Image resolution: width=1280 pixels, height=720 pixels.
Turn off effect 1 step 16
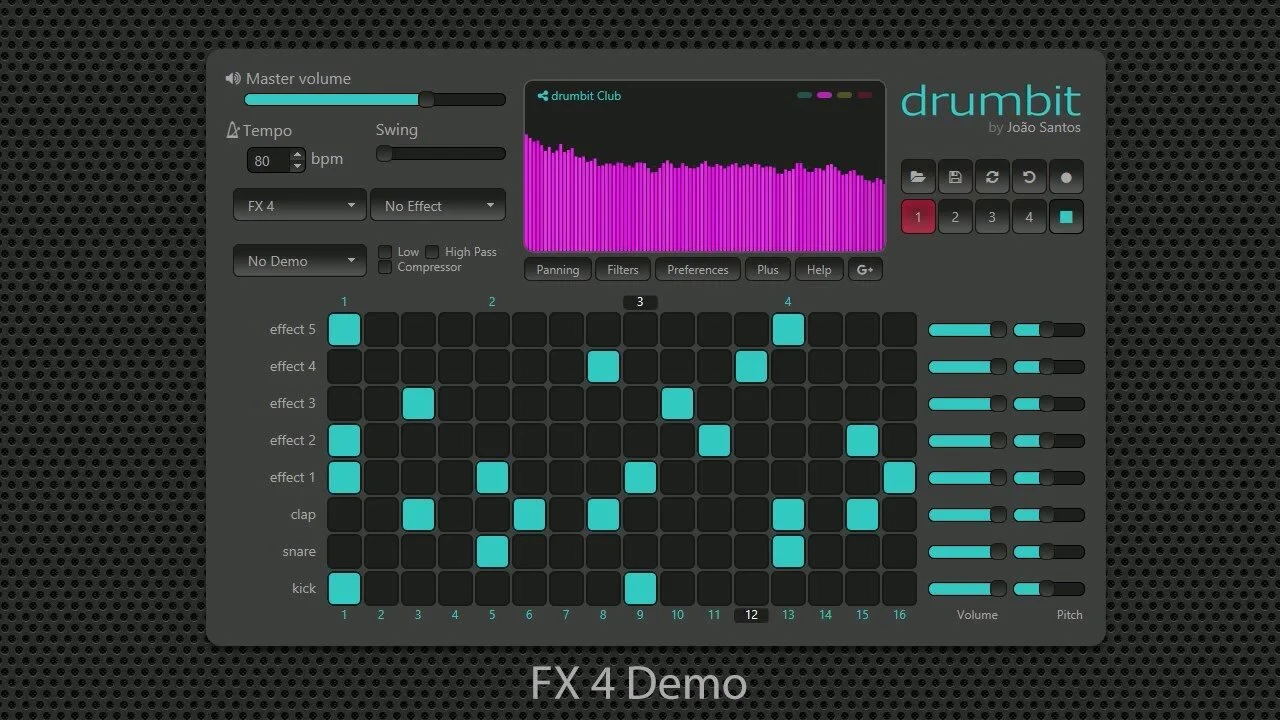899,478
